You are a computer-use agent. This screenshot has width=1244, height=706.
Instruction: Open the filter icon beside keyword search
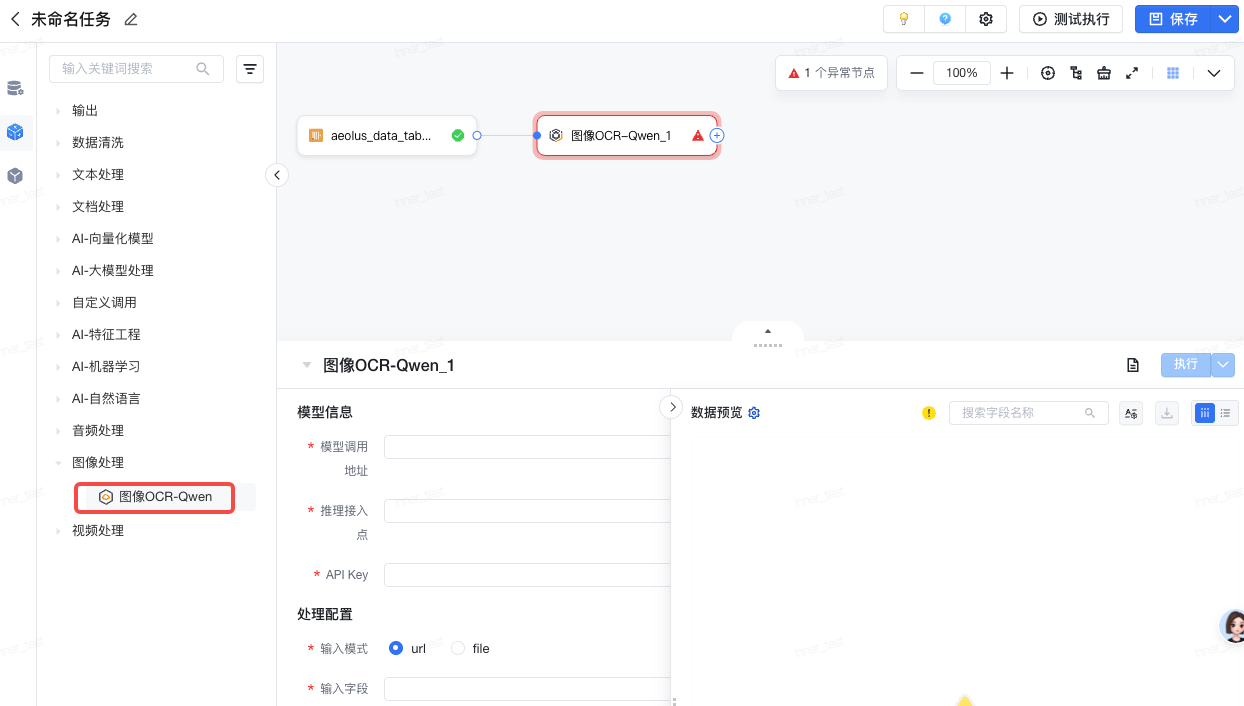250,68
